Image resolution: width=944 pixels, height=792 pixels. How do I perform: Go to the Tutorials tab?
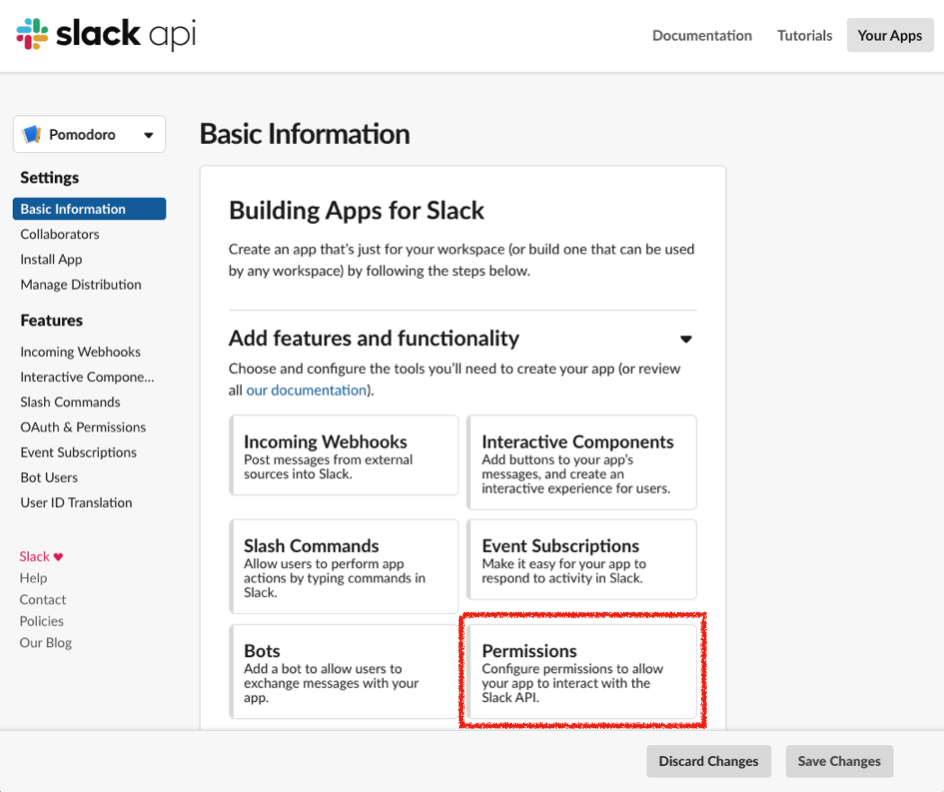(x=804, y=35)
